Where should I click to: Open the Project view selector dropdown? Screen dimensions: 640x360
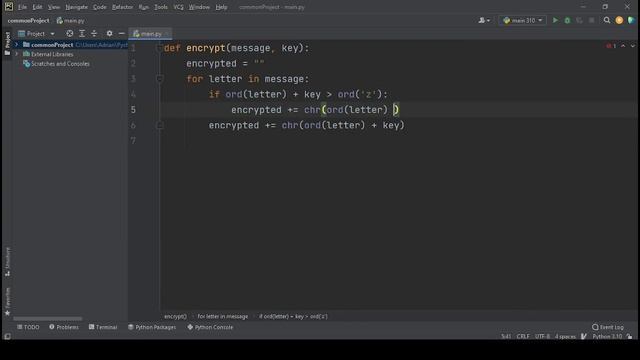[36, 33]
